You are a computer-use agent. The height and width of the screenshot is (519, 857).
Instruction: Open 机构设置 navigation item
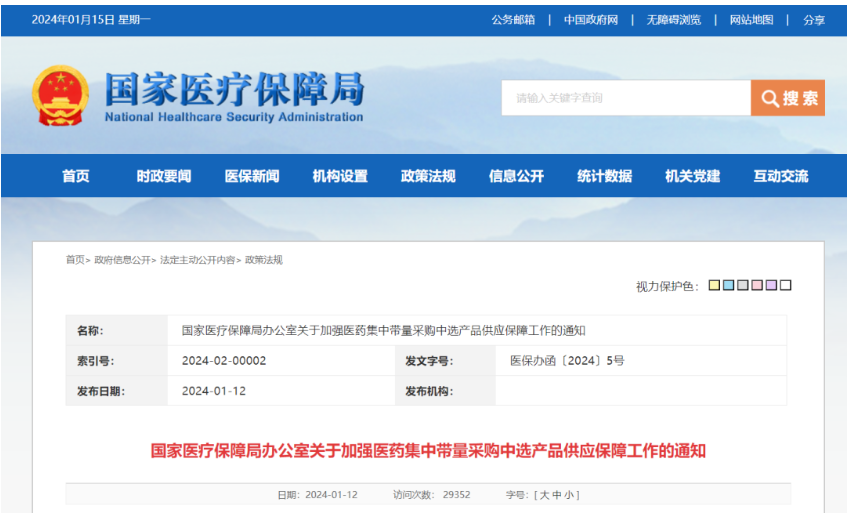(x=340, y=176)
